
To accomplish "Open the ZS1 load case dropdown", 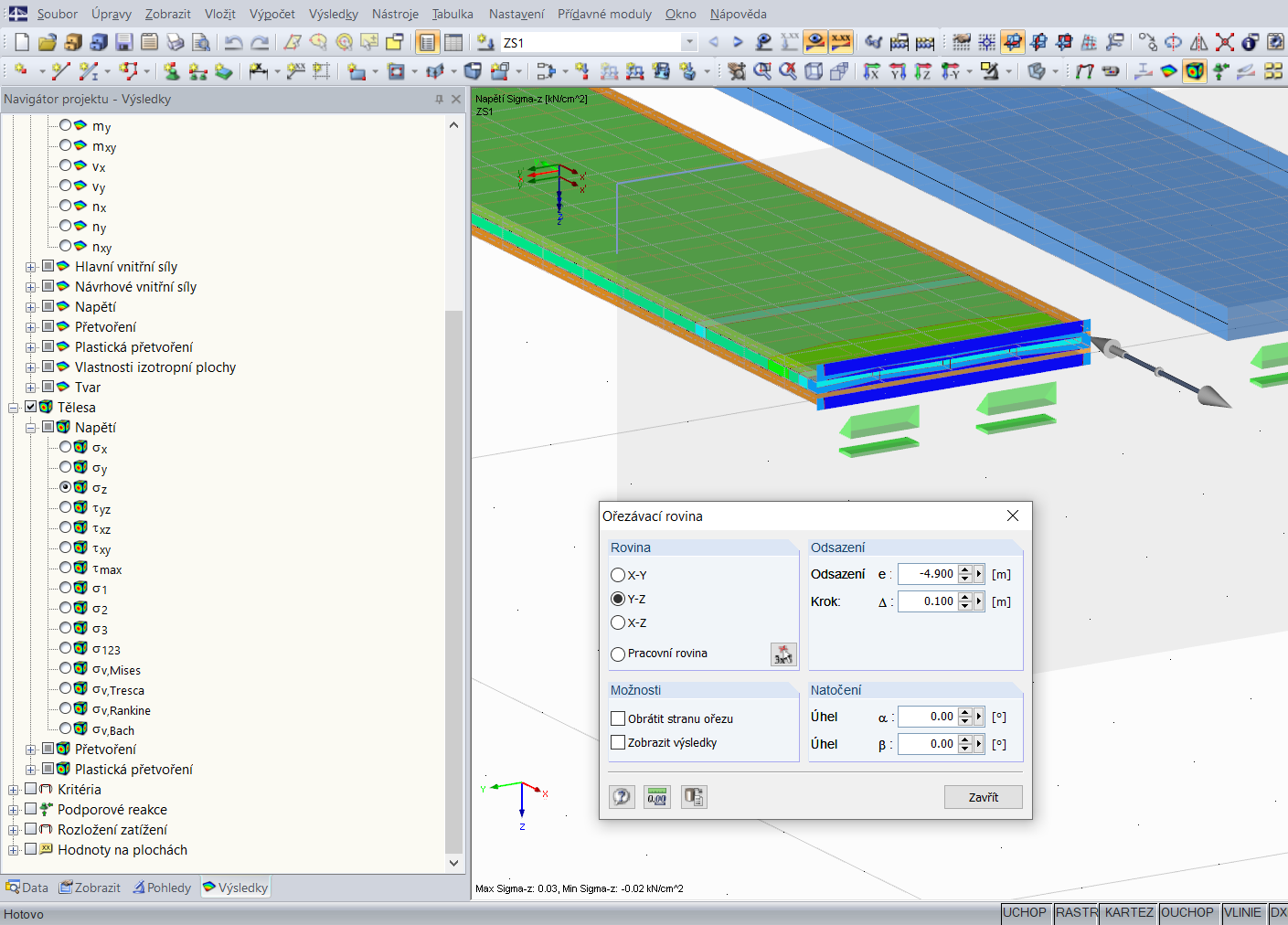I will [689, 42].
